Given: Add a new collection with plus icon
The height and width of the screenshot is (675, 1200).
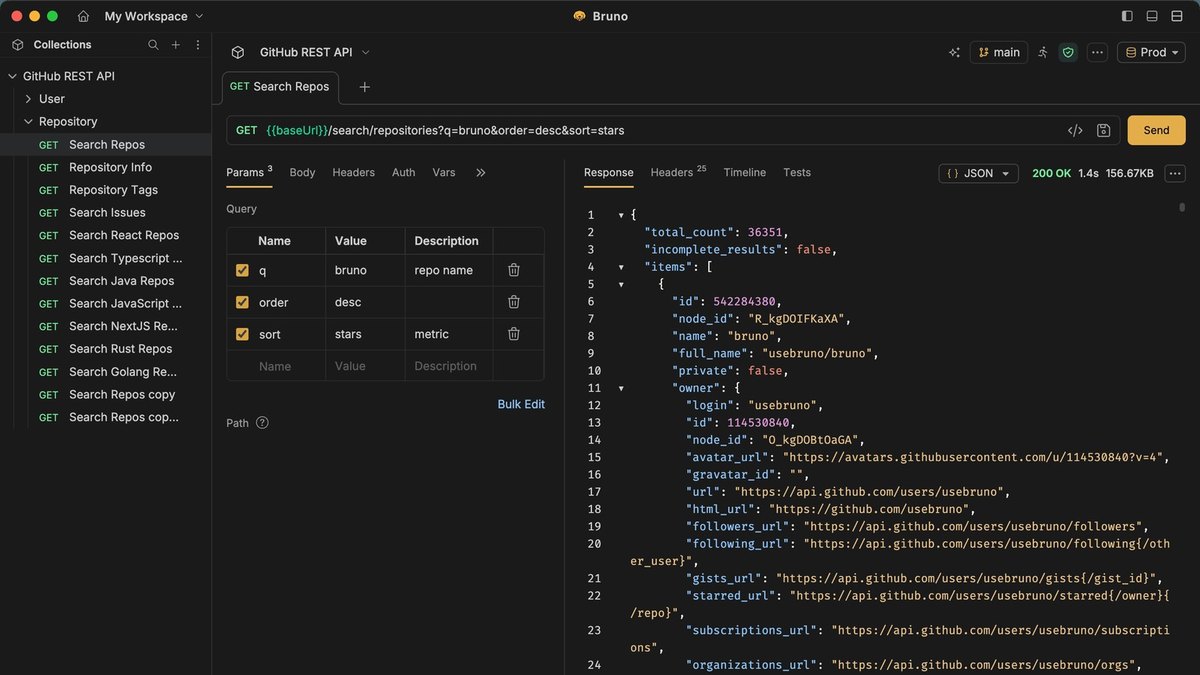Looking at the screenshot, I should 176,45.
